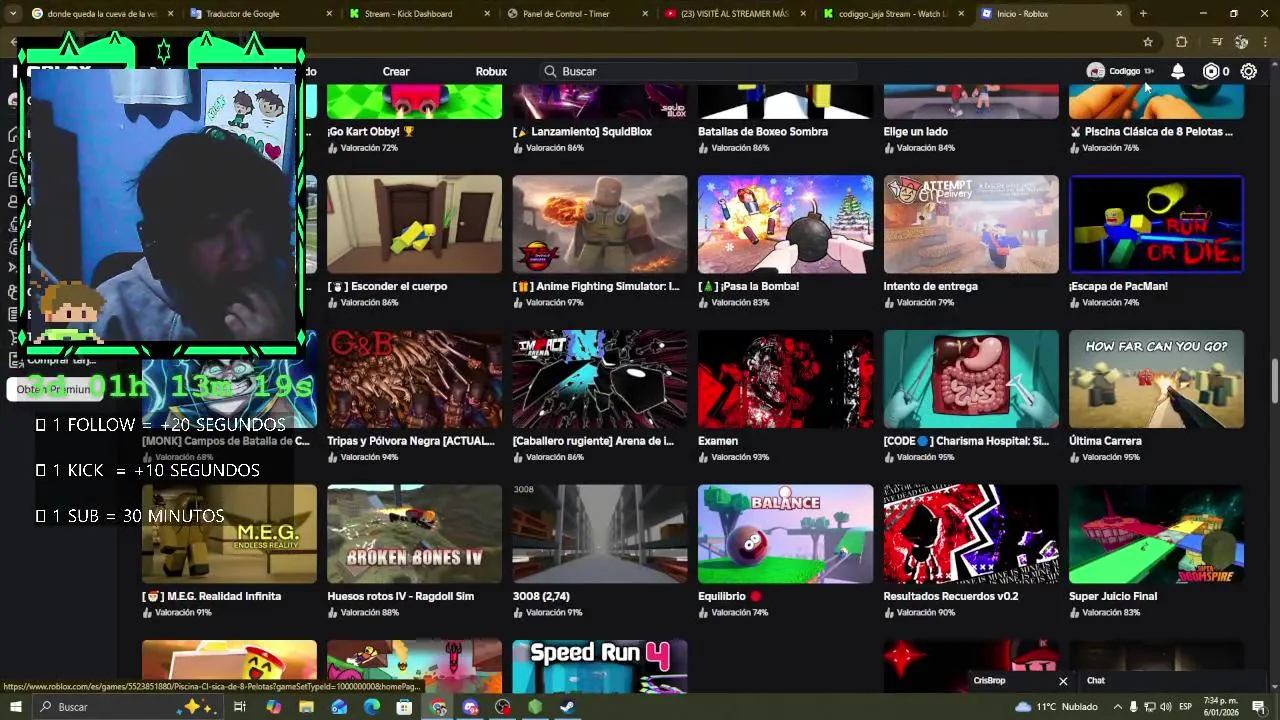
Task: Open the Robux balance icon
Action: [1211, 71]
